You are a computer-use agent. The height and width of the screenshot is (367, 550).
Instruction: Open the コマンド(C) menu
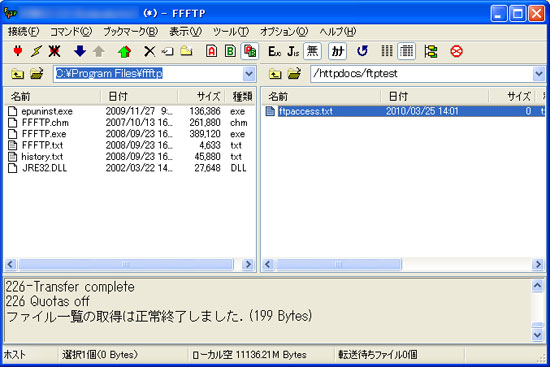71,32
